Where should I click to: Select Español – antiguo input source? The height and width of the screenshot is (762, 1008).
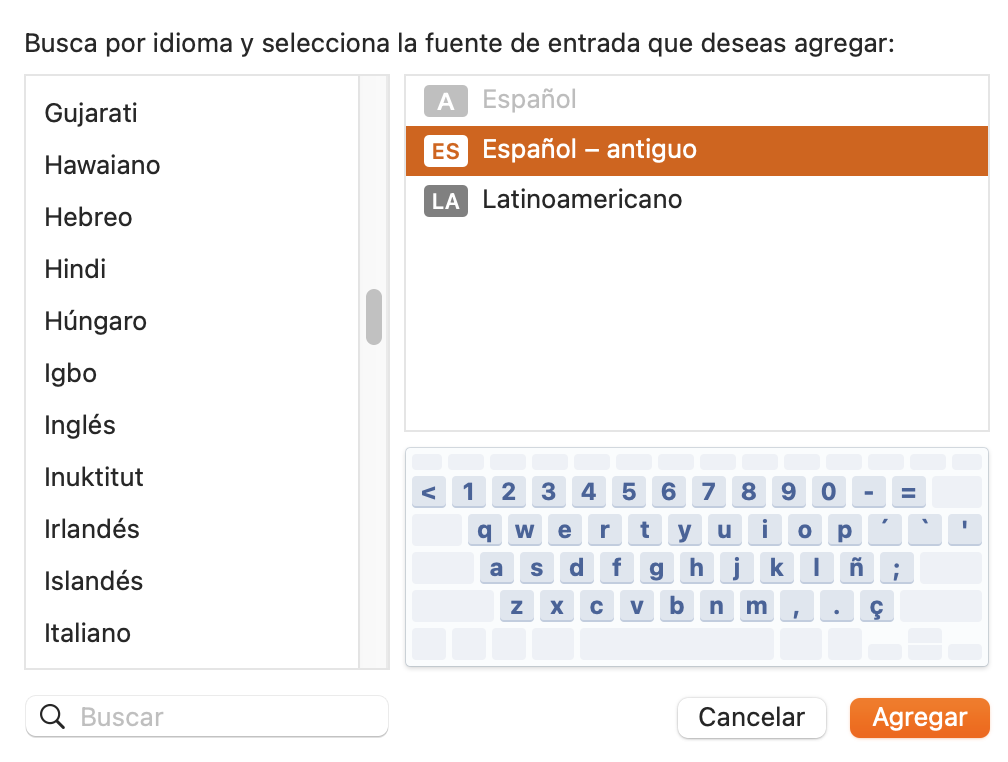click(589, 150)
